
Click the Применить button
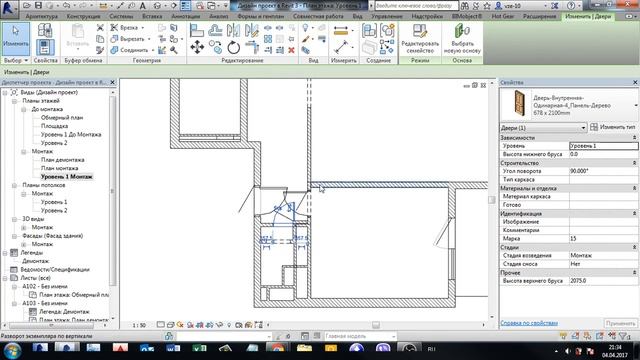pos(620,323)
